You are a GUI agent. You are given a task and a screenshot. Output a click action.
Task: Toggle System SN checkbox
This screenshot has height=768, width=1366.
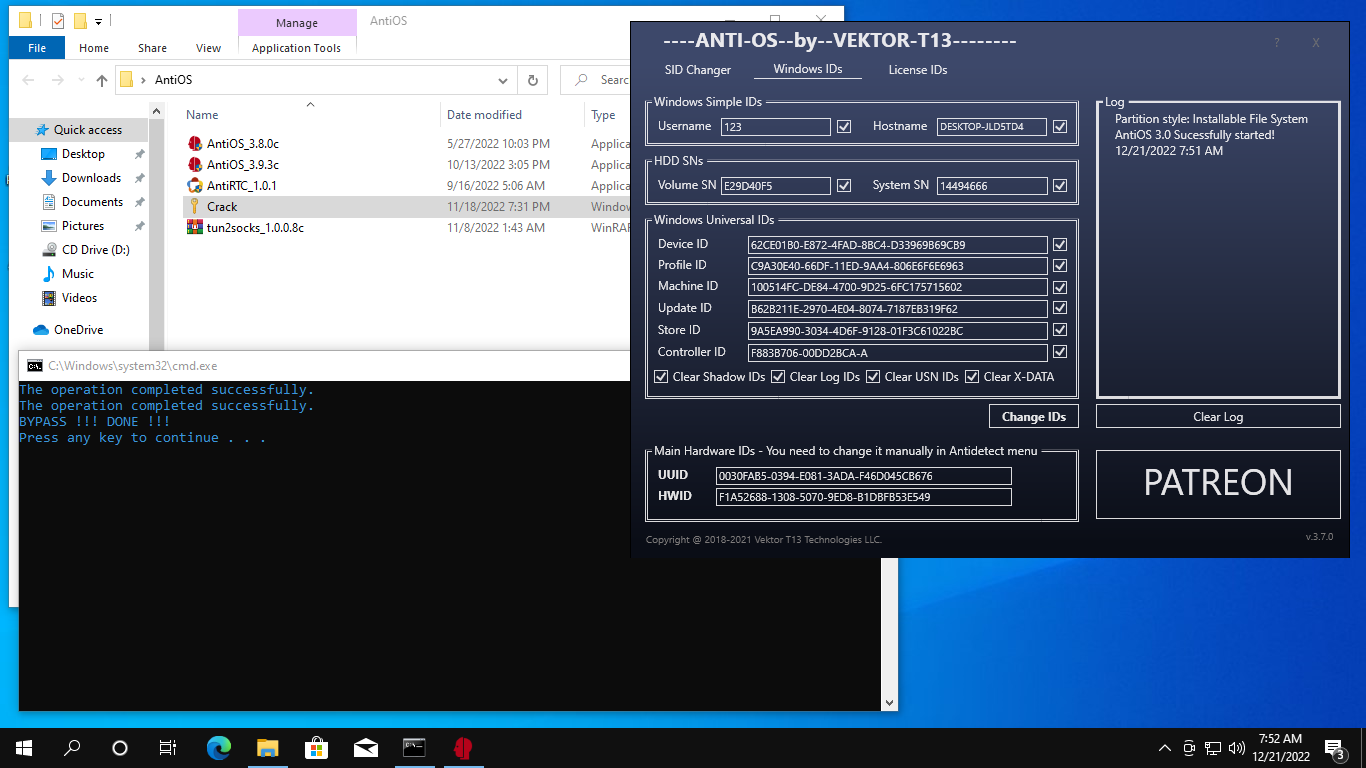(1060, 185)
